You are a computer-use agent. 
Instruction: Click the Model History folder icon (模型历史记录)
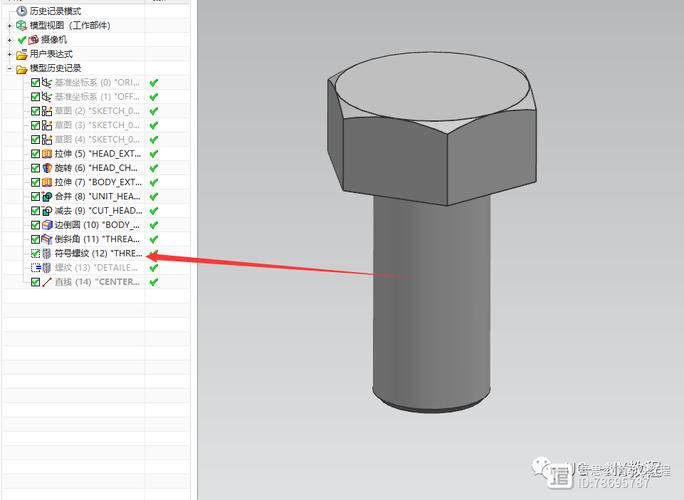pos(21,69)
